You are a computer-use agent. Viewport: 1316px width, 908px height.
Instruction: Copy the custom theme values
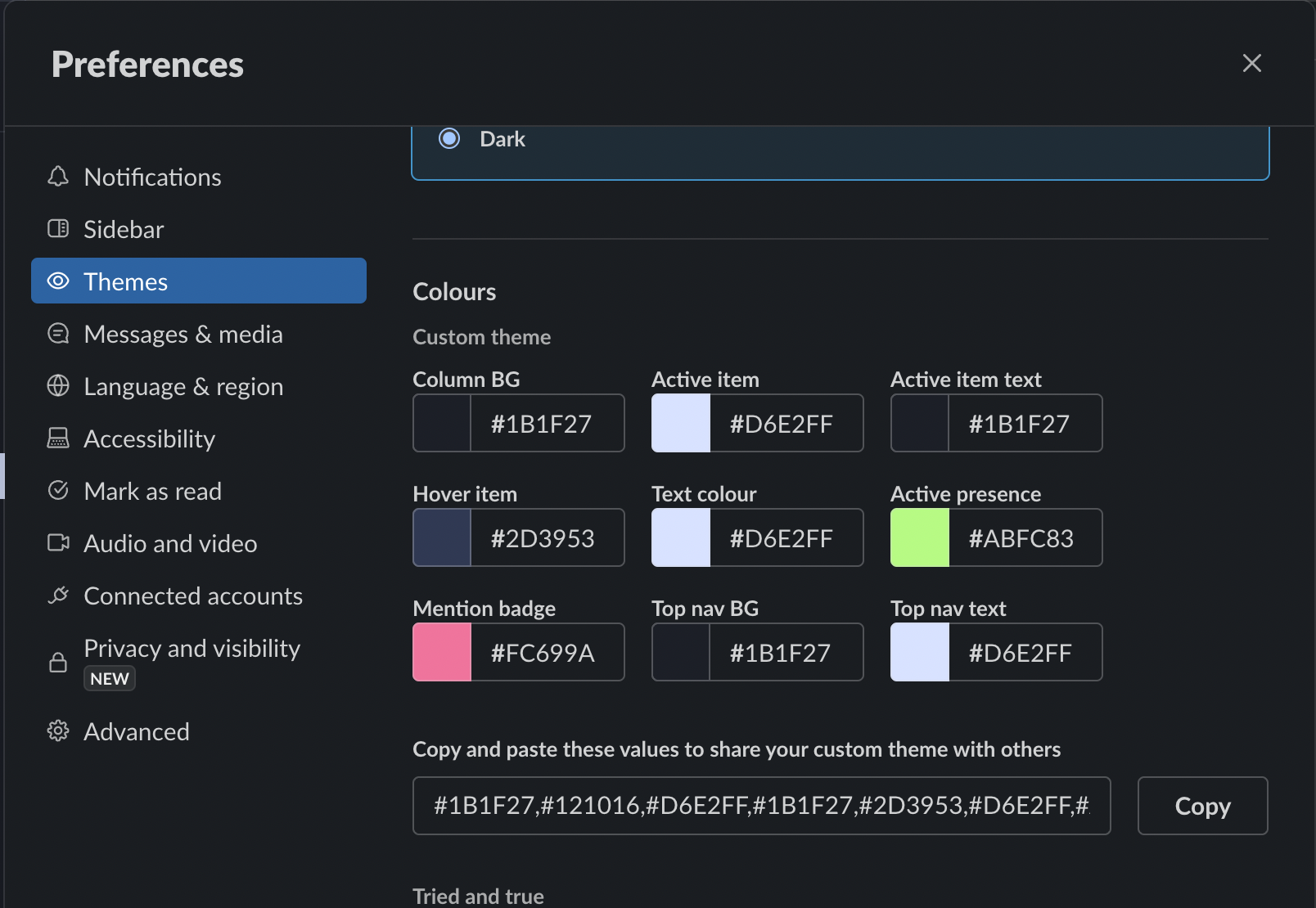pyautogui.click(x=1202, y=806)
